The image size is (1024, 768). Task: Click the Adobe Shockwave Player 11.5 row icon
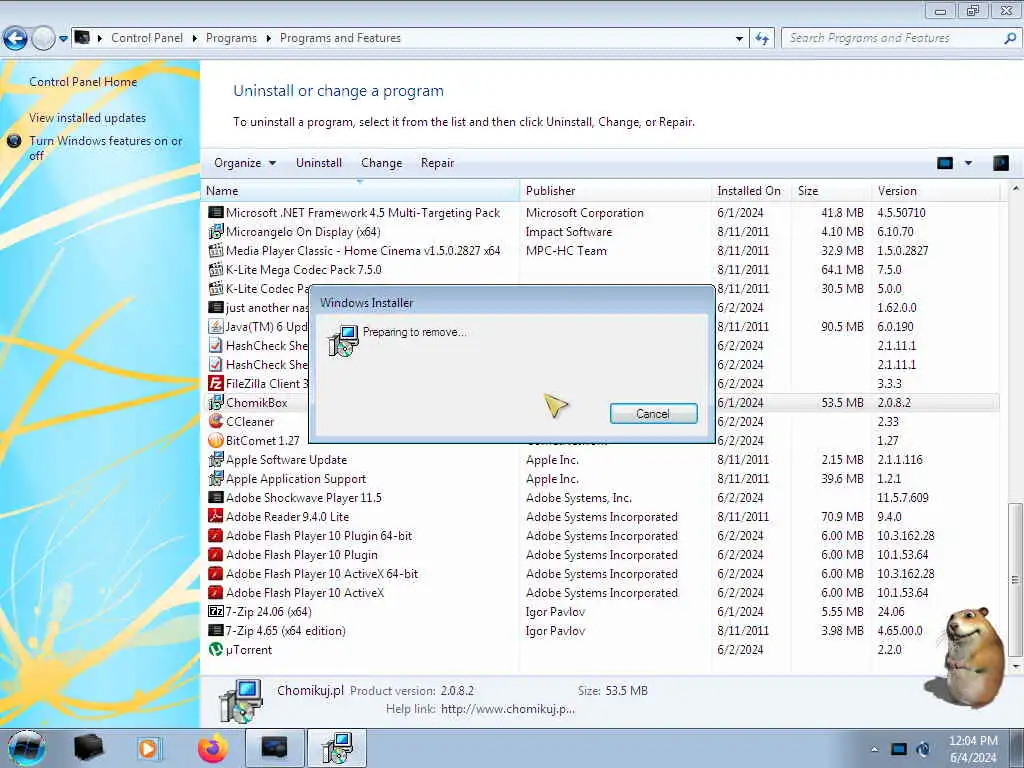point(216,497)
